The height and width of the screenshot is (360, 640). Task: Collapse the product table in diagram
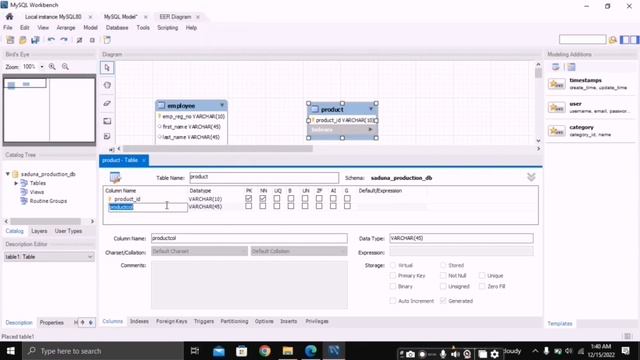pyautogui.click(x=371, y=109)
